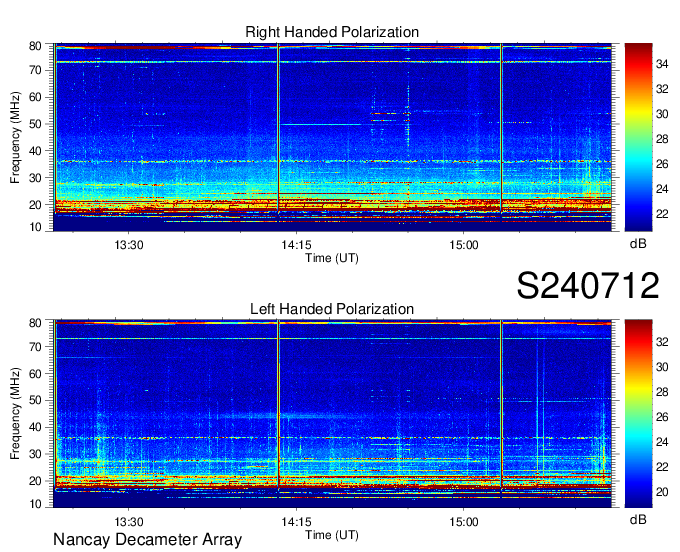
Task: Click Frequency (MHz) axis label of Right Handed plot
Action: (15, 137)
